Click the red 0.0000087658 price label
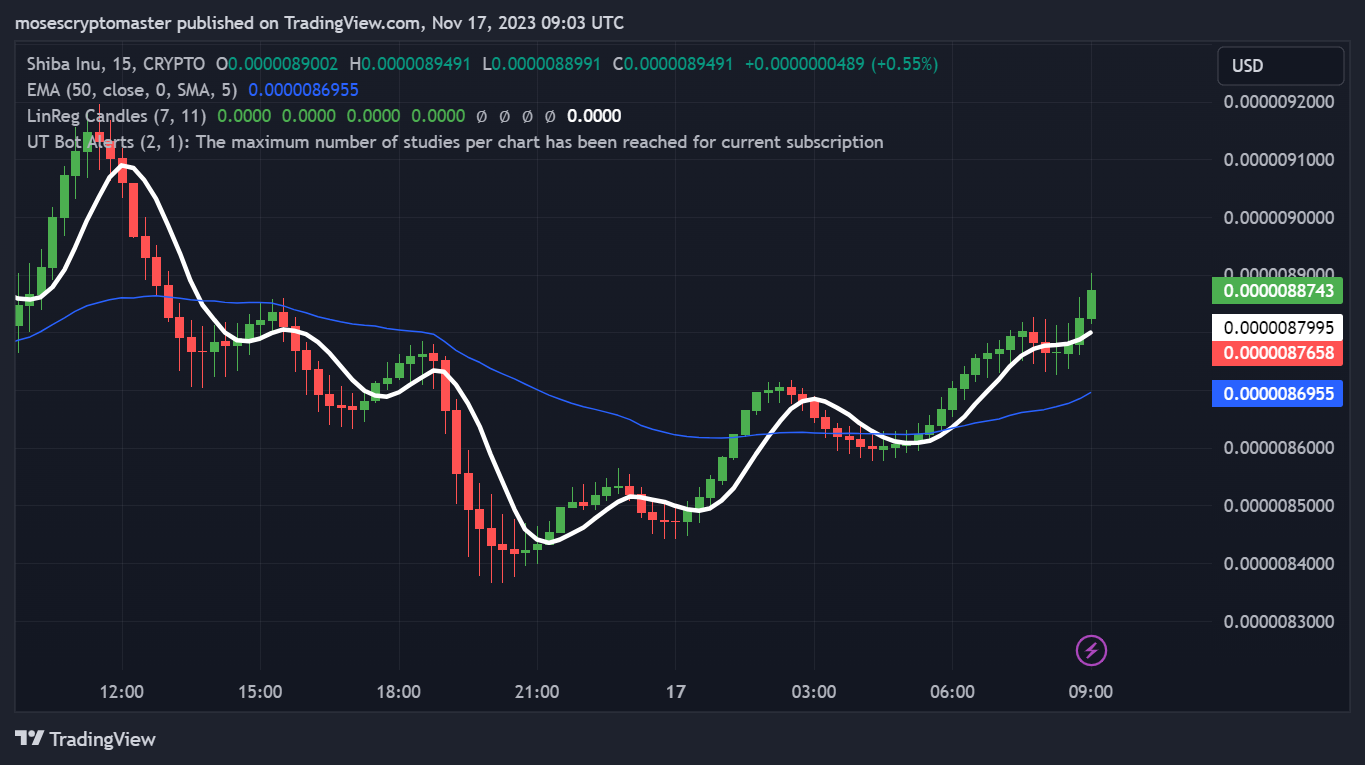This screenshot has width=1365, height=765. tap(1278, 352)
